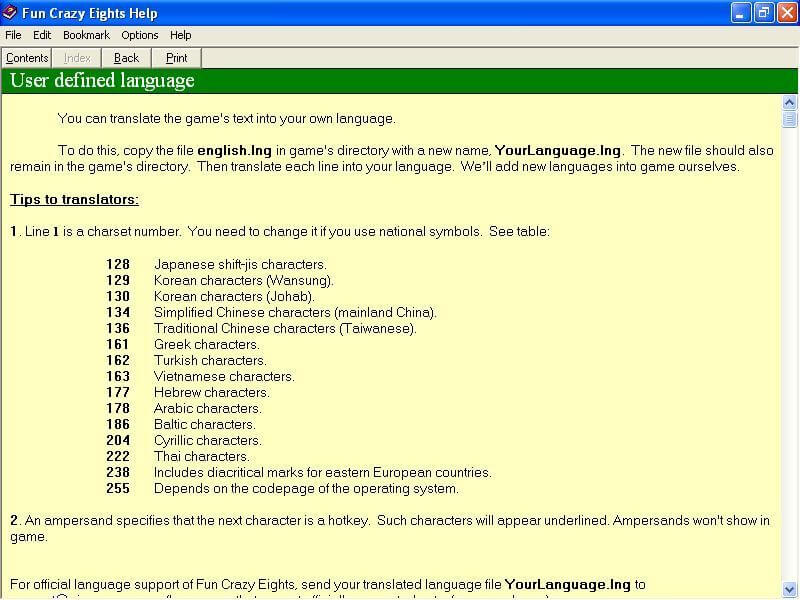Screen dimensions: 800x600
Task: Click the sentence 'Line 1 is a charset number.'
Action: tap(103, 232)
